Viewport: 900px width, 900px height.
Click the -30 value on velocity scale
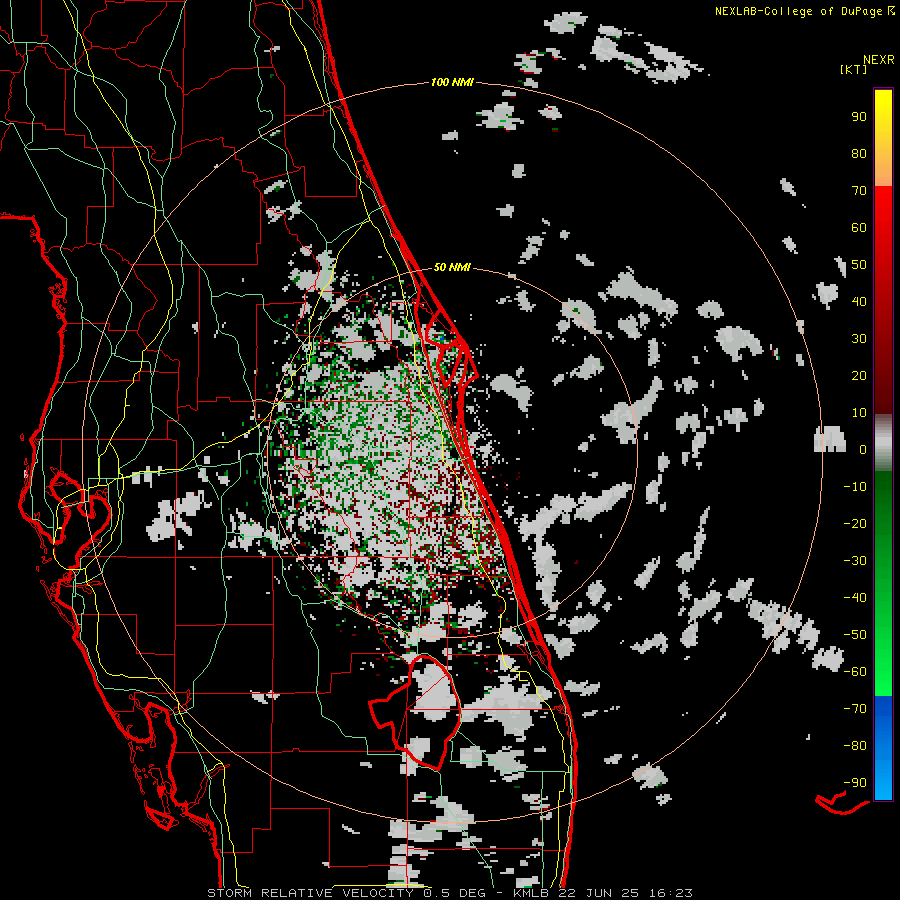(855, 561)
